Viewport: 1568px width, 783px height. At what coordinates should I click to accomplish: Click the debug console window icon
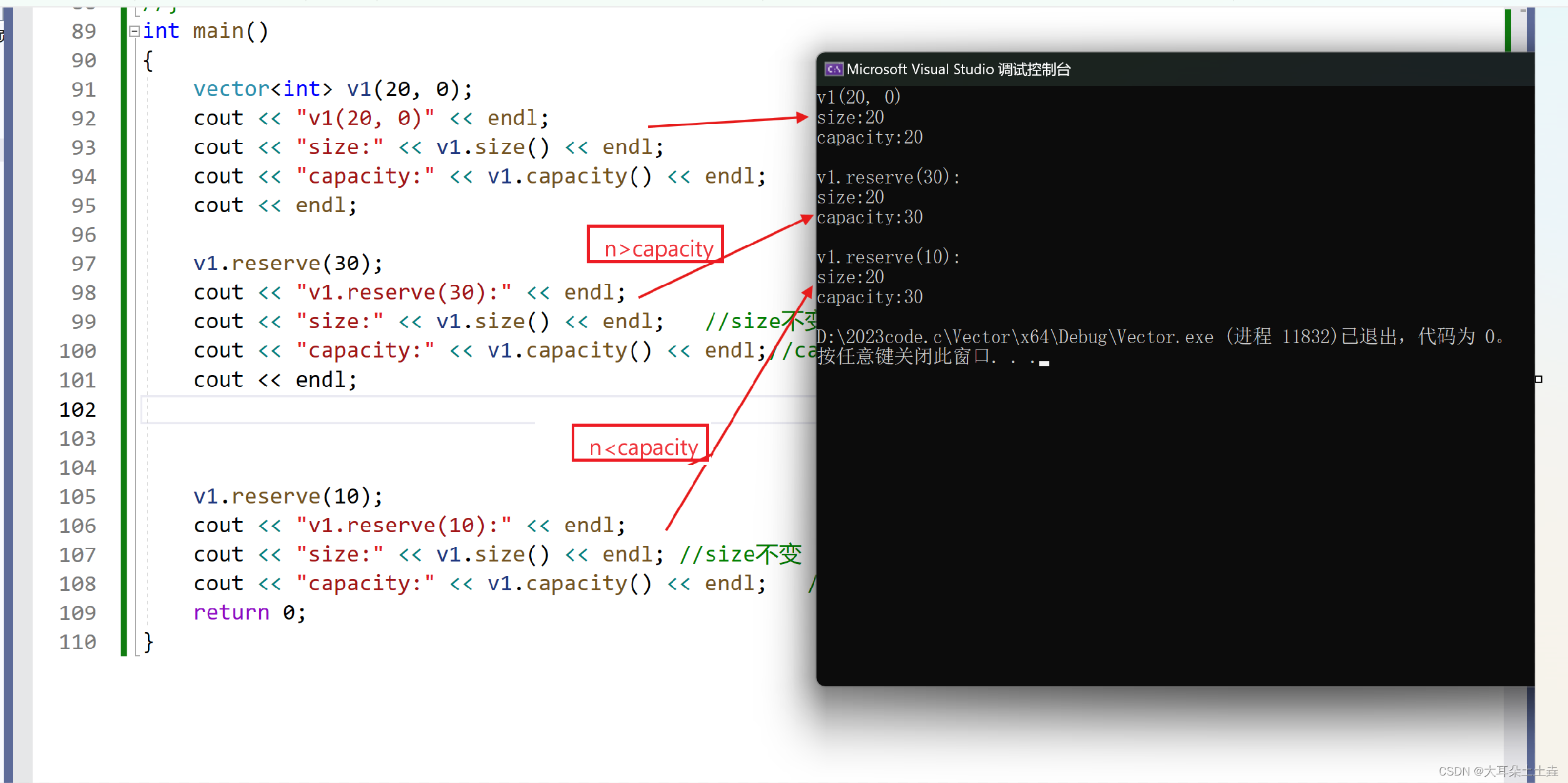point(833,69)
